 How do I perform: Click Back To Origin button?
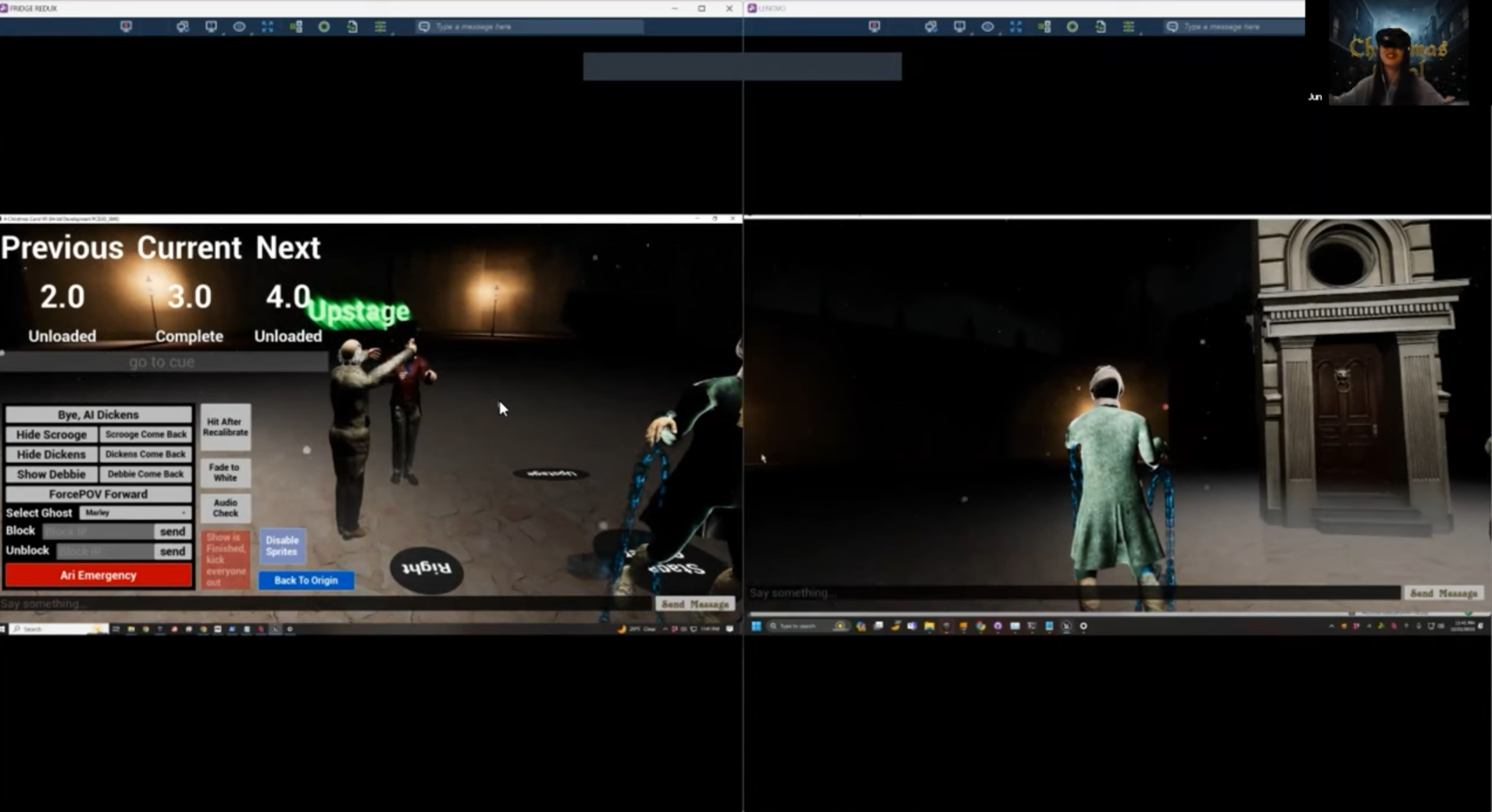pos(306,580)
